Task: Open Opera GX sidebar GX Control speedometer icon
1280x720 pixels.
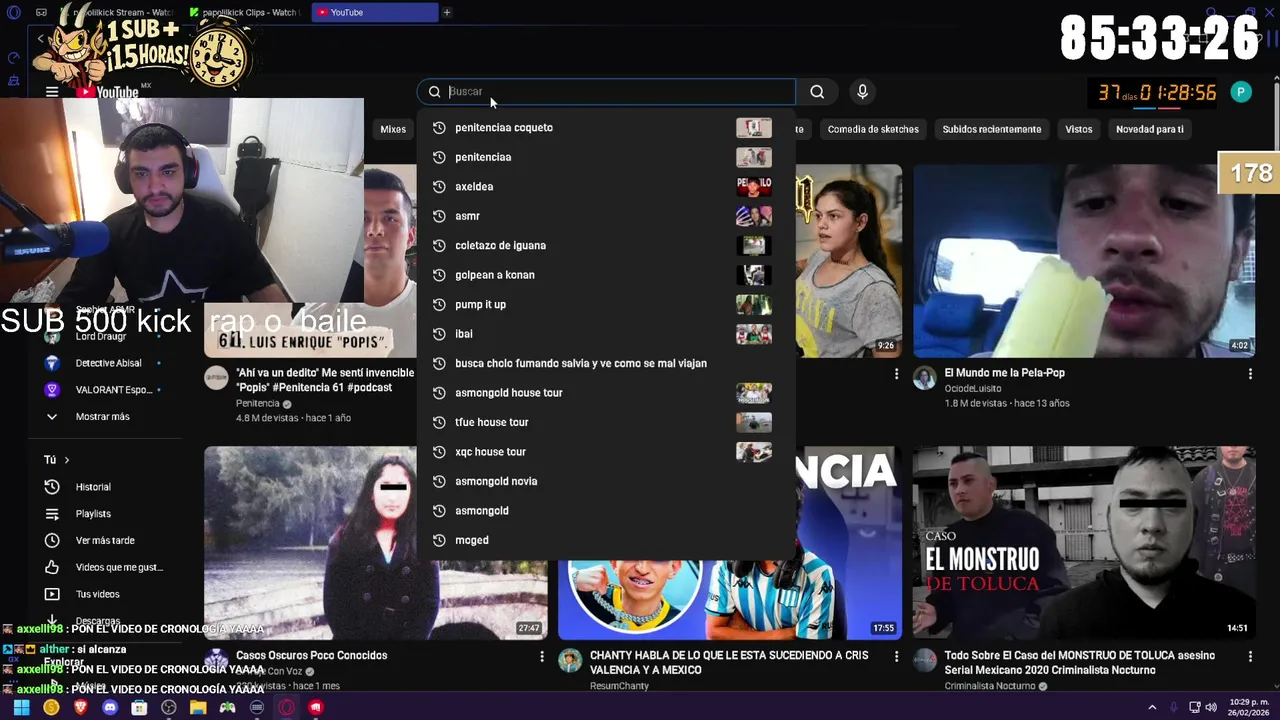Action: [14, 58]
